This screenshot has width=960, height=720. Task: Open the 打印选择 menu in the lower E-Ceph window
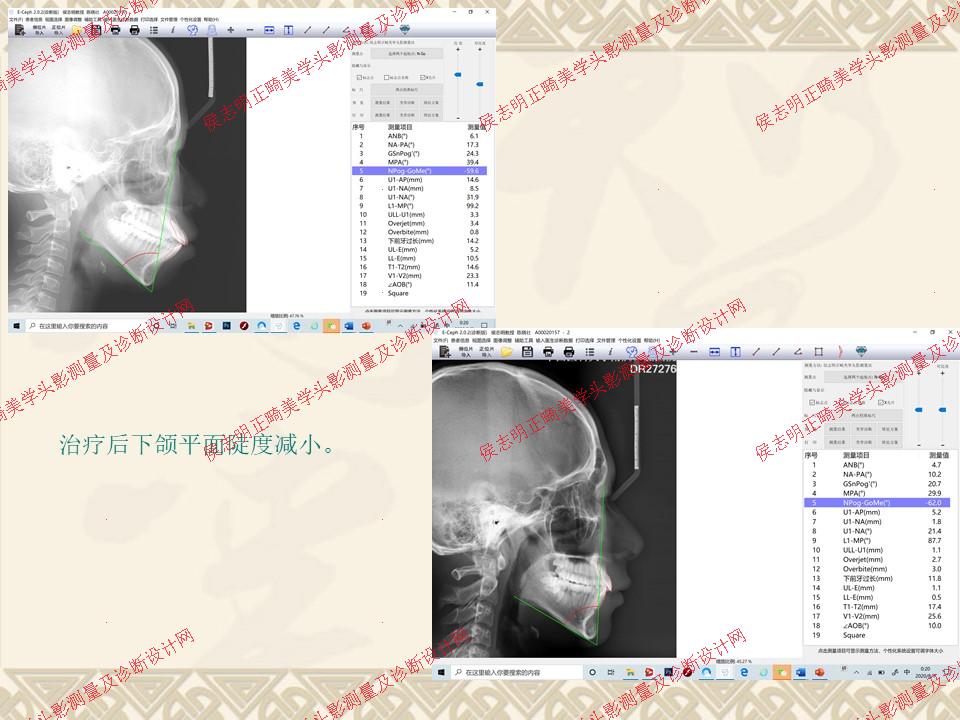(x=584, y=340)
